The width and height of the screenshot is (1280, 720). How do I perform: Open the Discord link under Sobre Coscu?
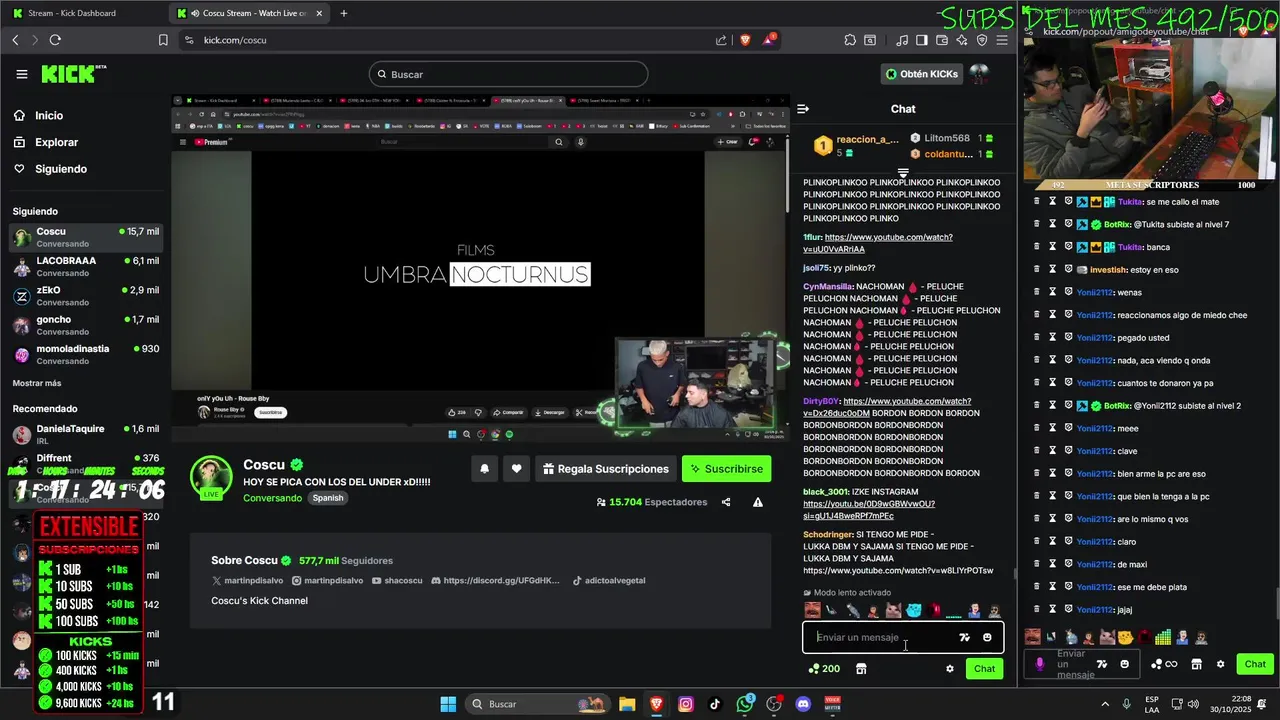(495, 581)
